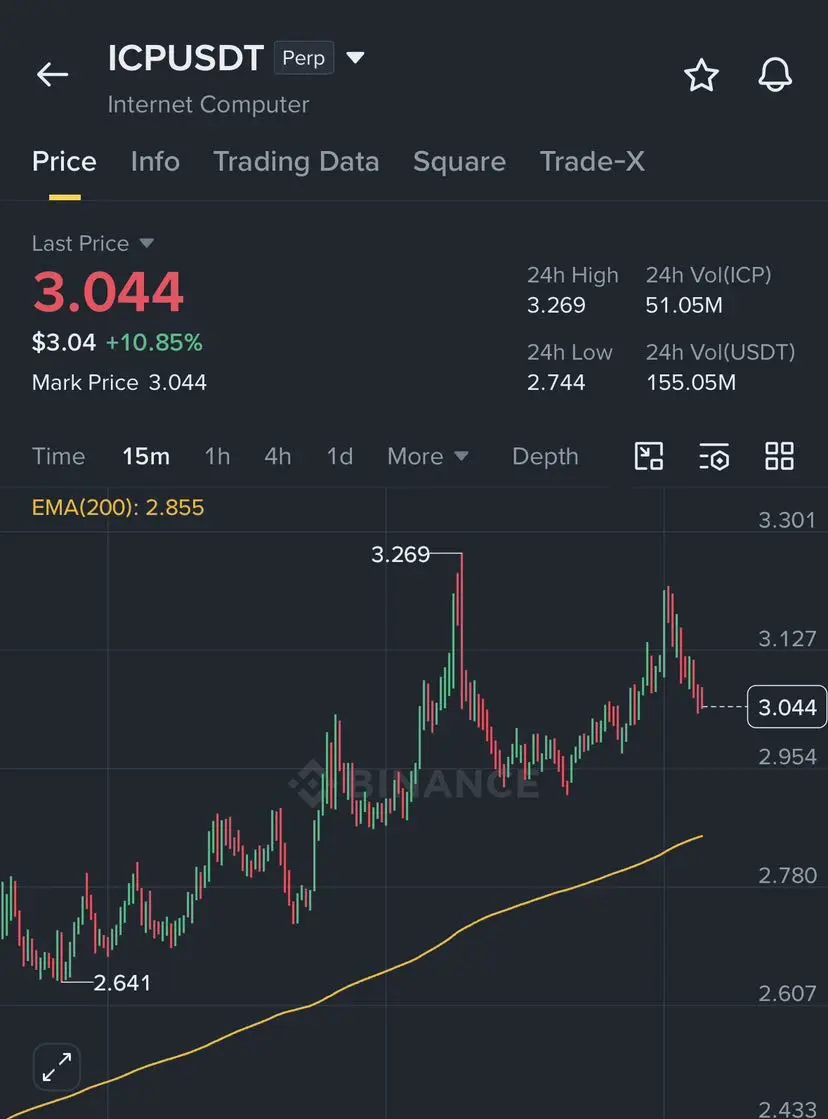Open the Trading Data tab
Screen dimensions: 828x1119
click(296, 162)
